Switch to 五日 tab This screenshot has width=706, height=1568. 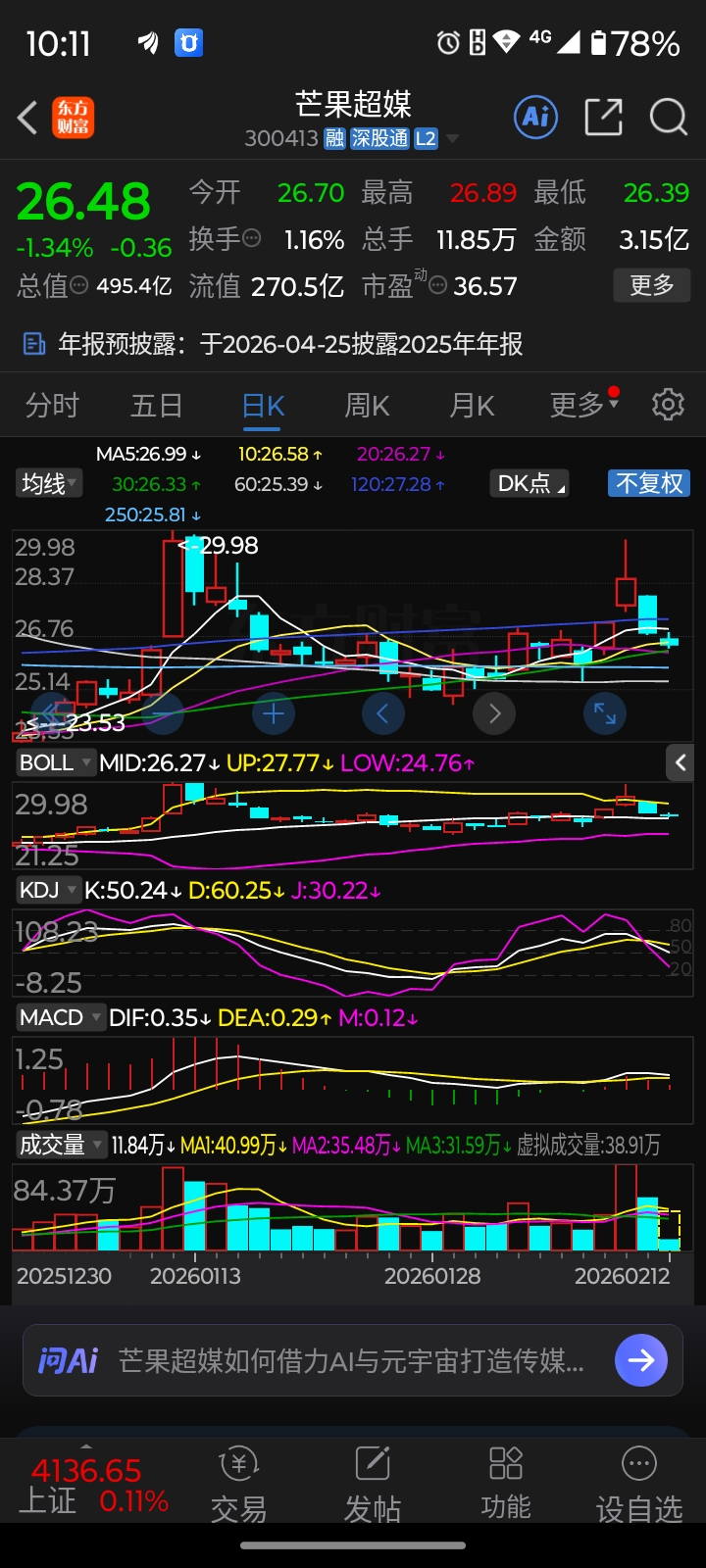[157, 405]
